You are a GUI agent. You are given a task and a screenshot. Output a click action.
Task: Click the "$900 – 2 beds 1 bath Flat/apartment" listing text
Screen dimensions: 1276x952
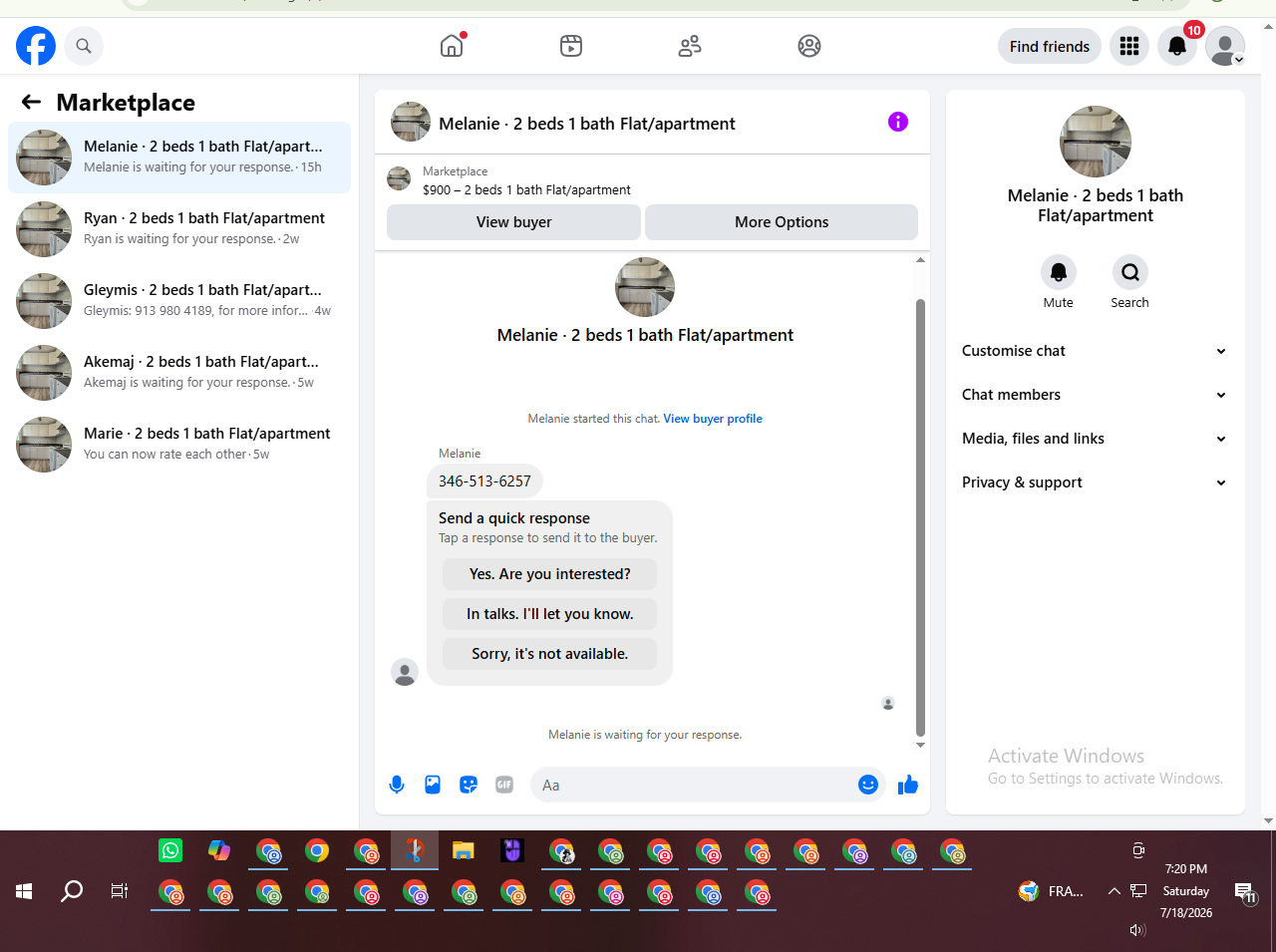click(526, 189)
